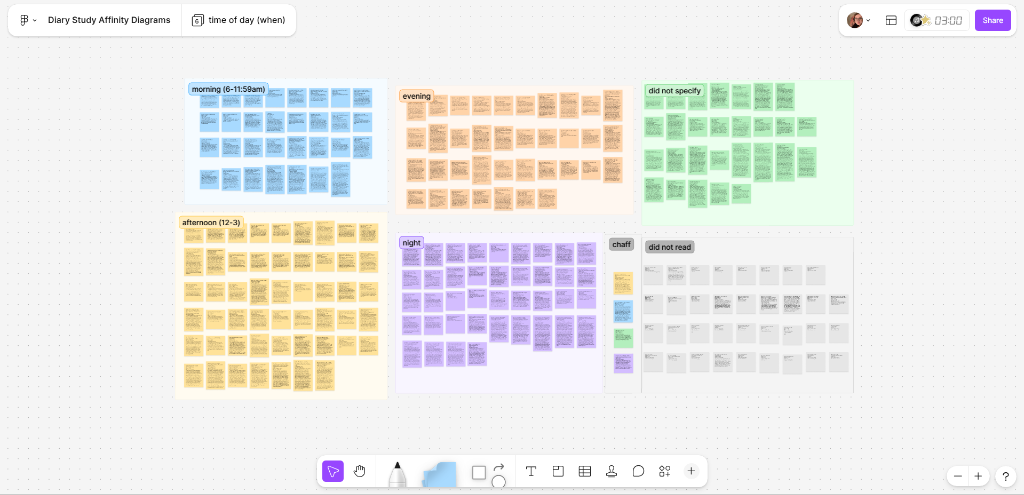Select the hand pan tool
This screenshot has width=1024, height=495.
point(360,471)
